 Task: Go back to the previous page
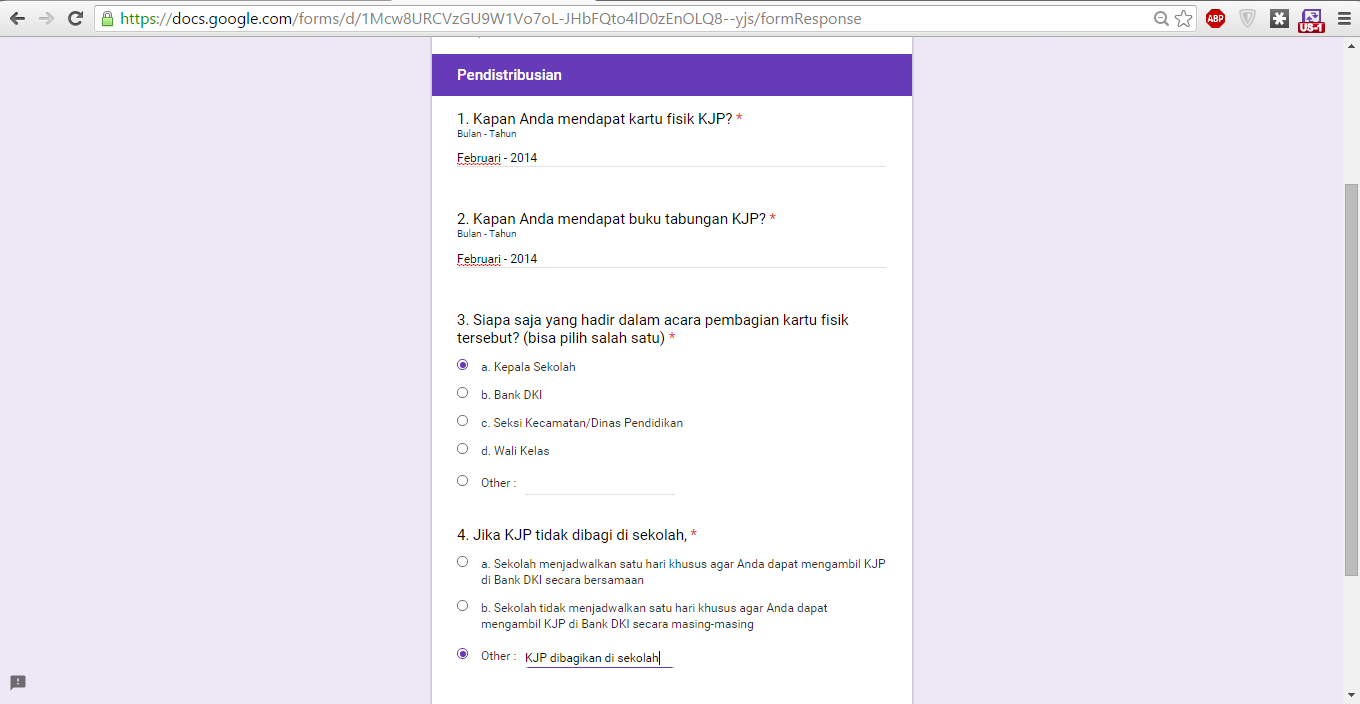coord(17,18)
